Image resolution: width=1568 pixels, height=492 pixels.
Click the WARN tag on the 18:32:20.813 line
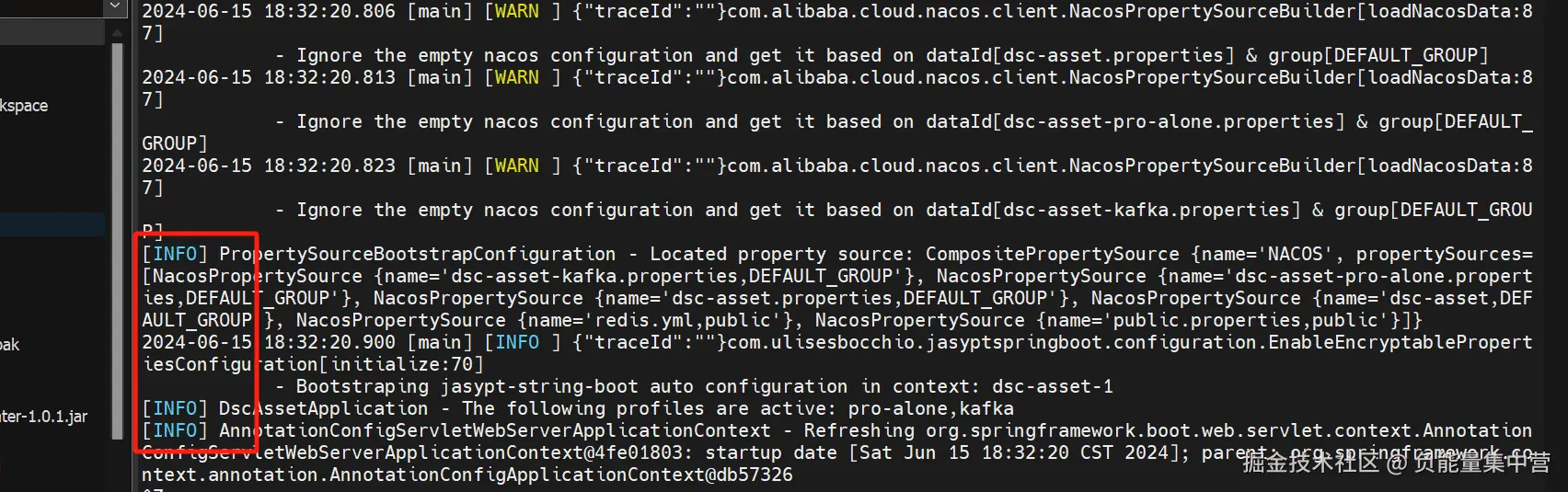coord(517,78)
